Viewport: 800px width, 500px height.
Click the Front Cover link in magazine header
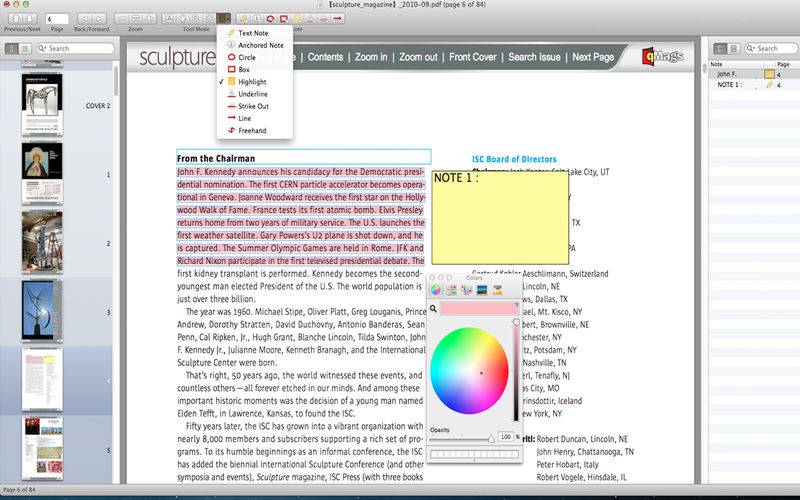[472, 57]
